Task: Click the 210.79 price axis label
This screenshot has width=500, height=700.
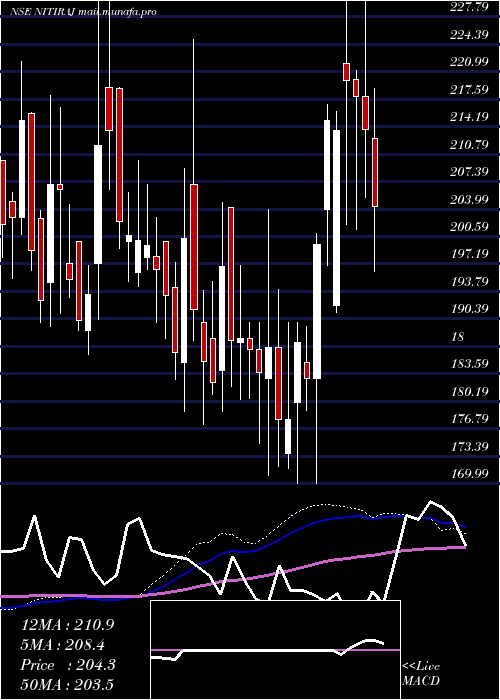Action: tap(470, 145)
